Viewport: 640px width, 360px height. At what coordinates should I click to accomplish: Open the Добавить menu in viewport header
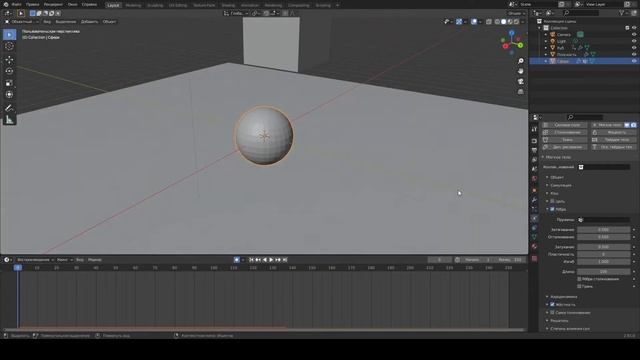tap(89, 22)
